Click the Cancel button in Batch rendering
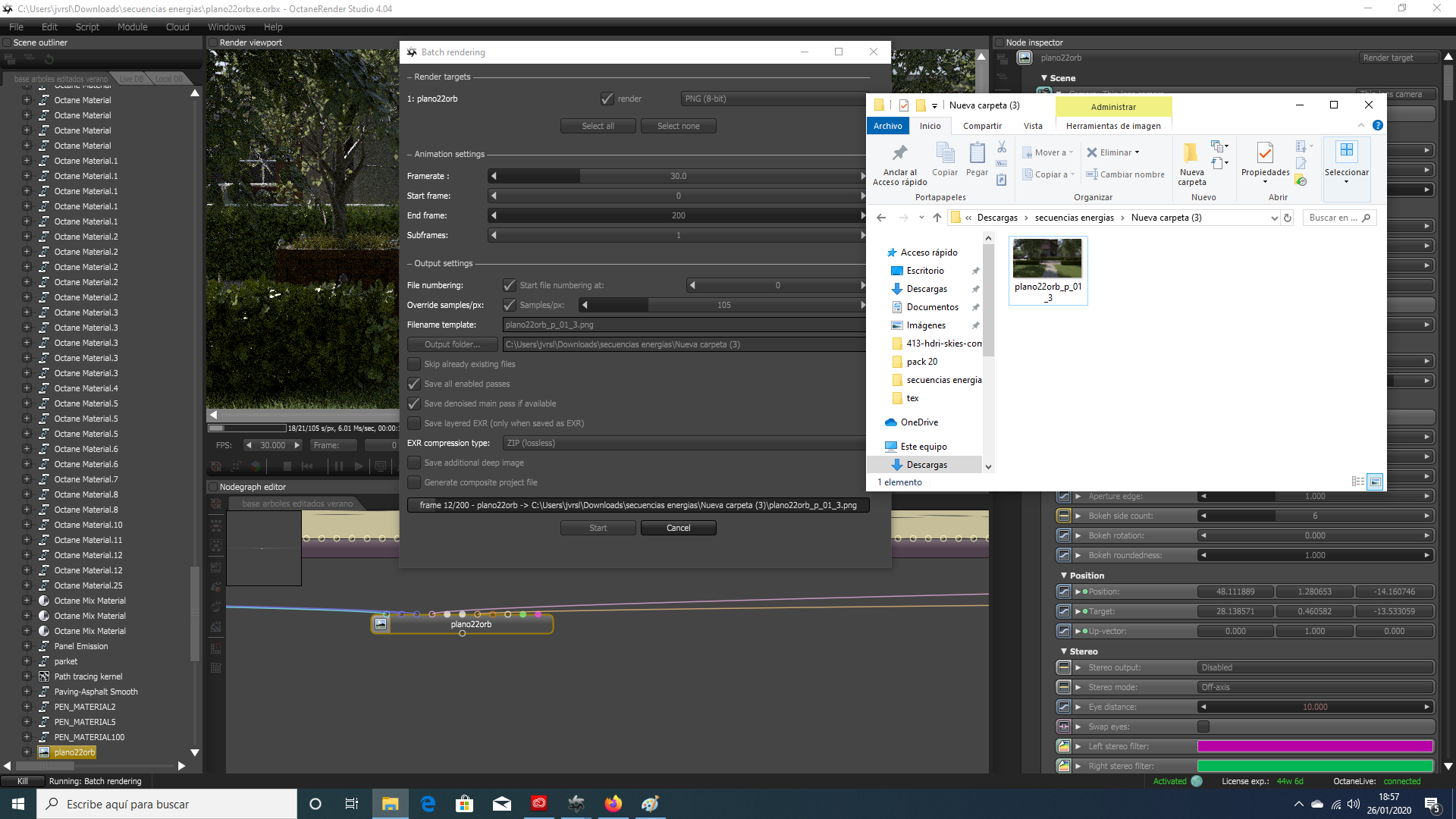The height and width of the screenshot is (819, 1456). (x=678, y=528)
